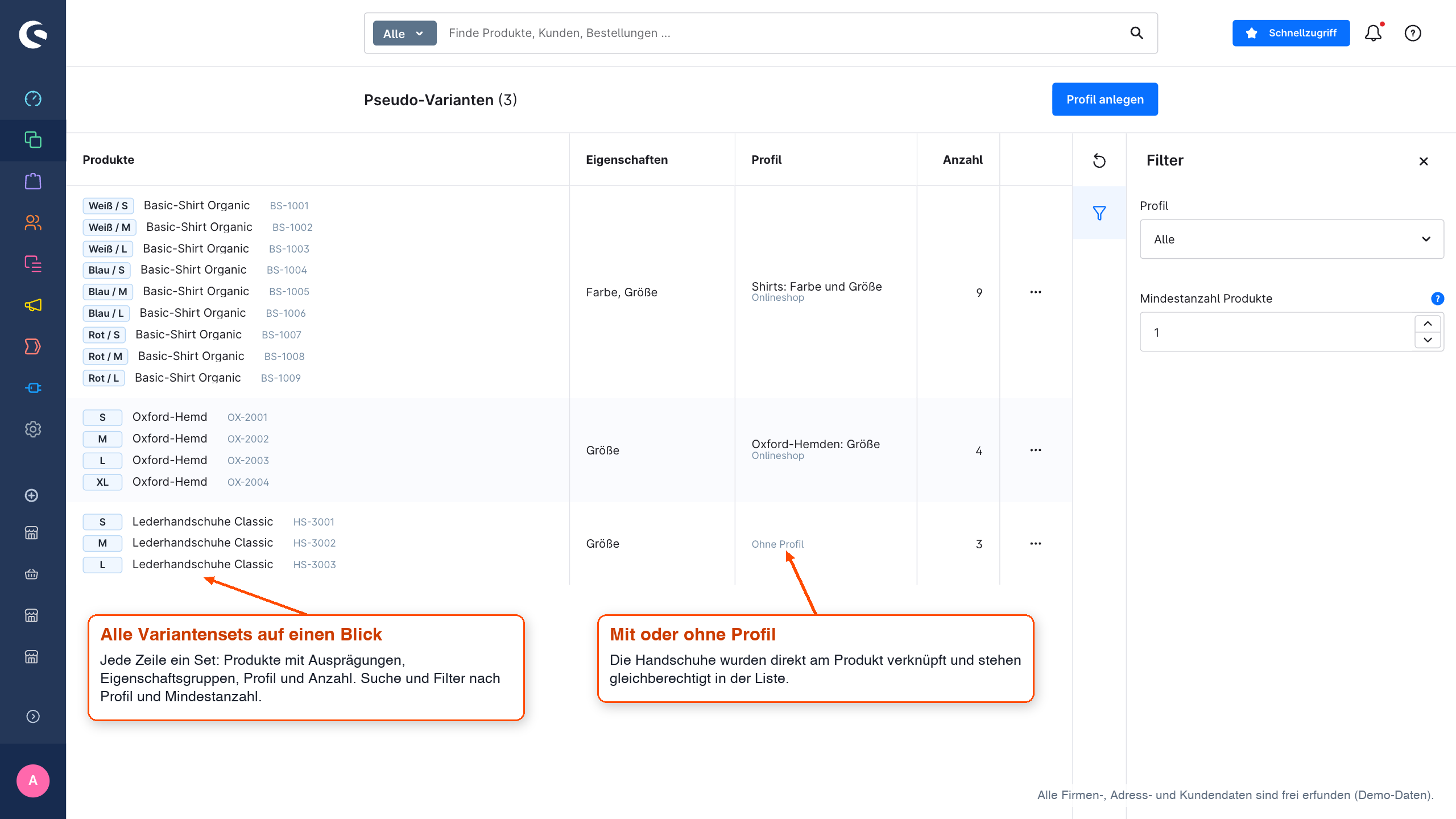
Task: Open the help question mark icon
Action: point(1413,33)
